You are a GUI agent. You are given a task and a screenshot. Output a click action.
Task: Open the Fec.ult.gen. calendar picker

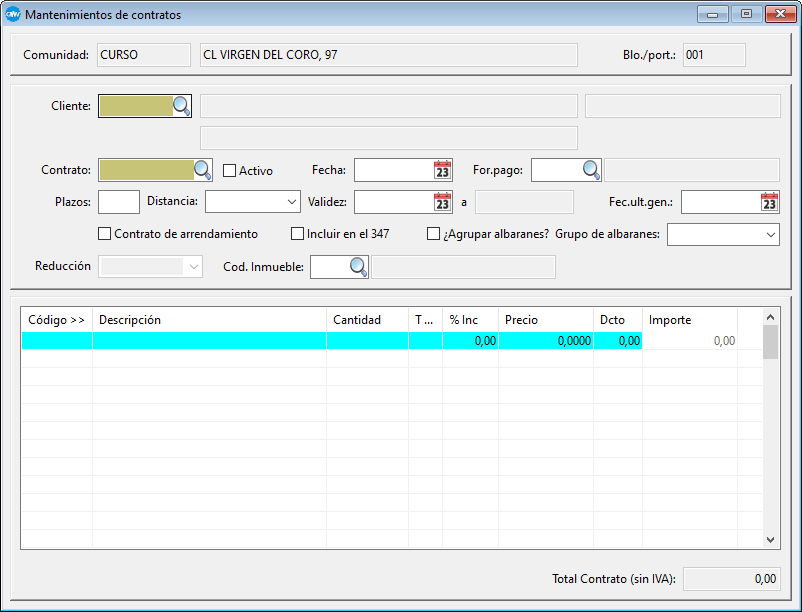768,202
